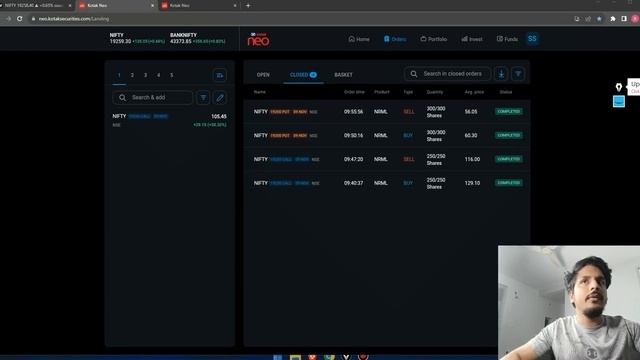The width and height of the screenshot is (640, 360).
Task: Click the BUY label of the 129.10 order
Action: (408, 183)
